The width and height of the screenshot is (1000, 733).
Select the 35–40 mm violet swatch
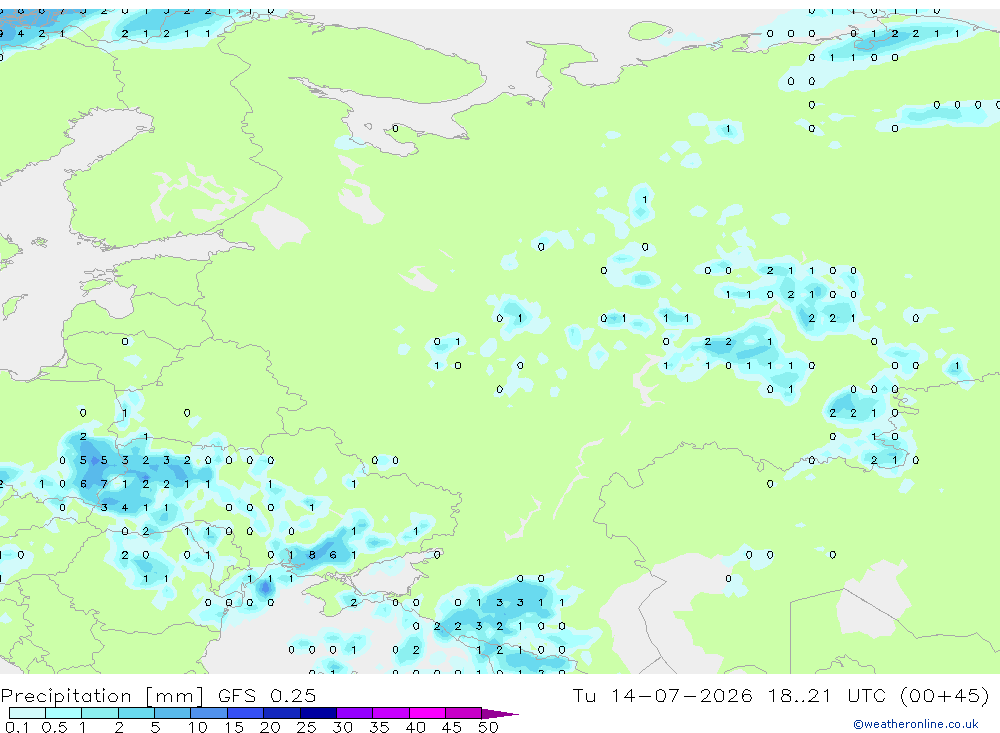(x=391, y=713)
